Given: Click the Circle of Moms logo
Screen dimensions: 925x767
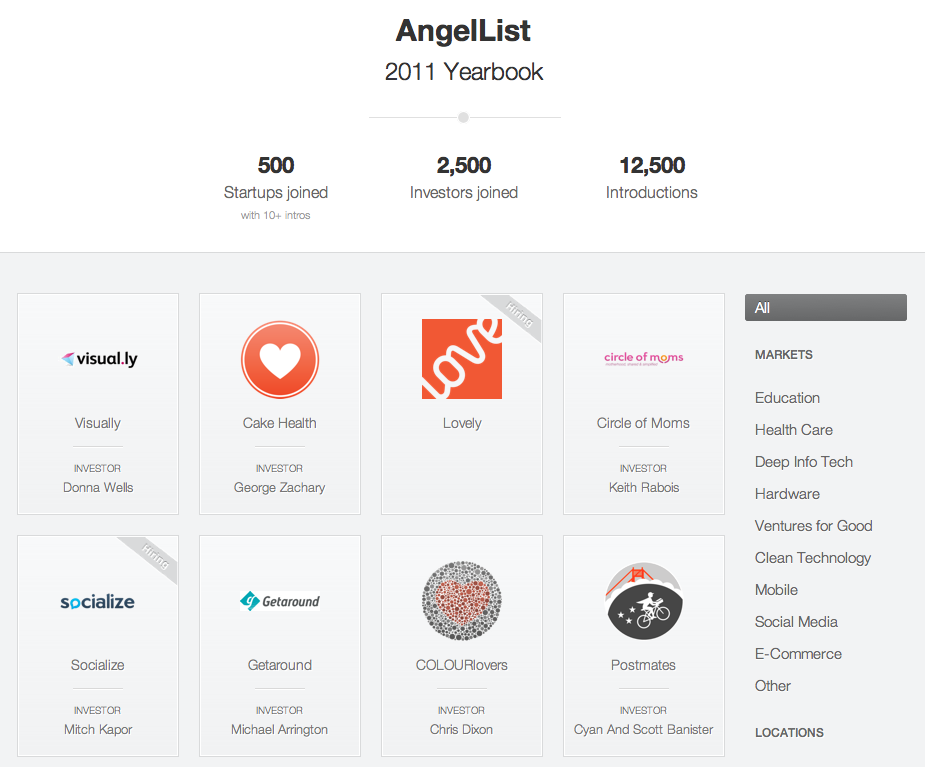Looking at the screenshot, I should click(644, 358).
